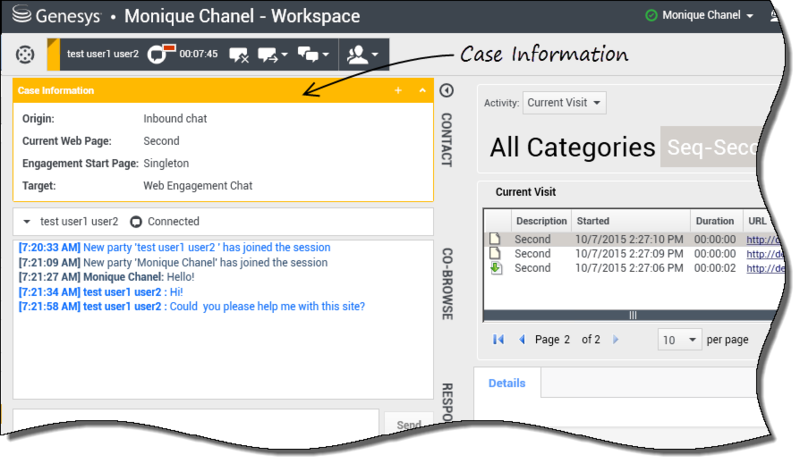Sort by the URL column header
This screenshot has height=464, width=800.
pos(757,221)
